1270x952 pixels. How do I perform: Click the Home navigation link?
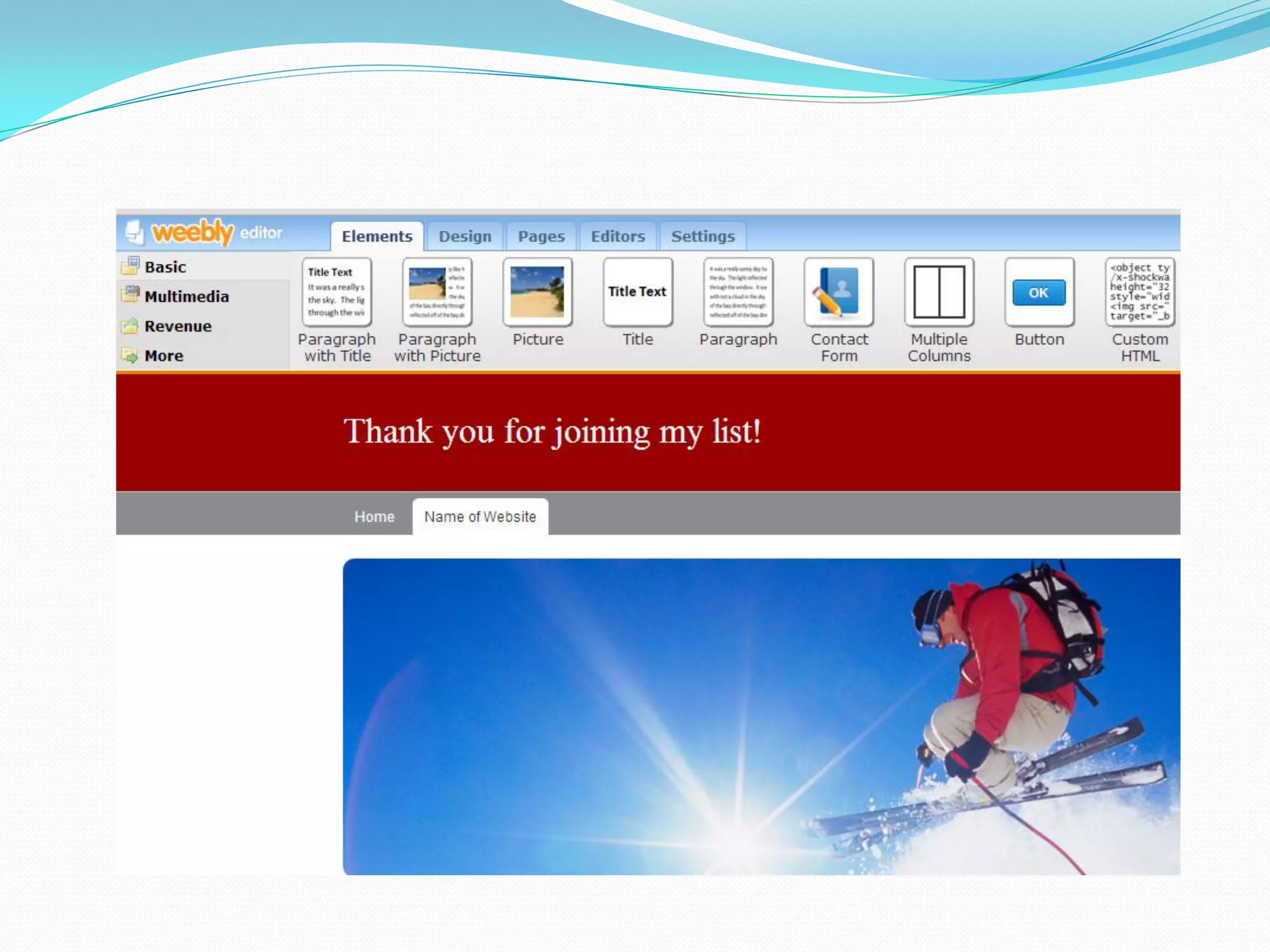[x=374, y=517]
